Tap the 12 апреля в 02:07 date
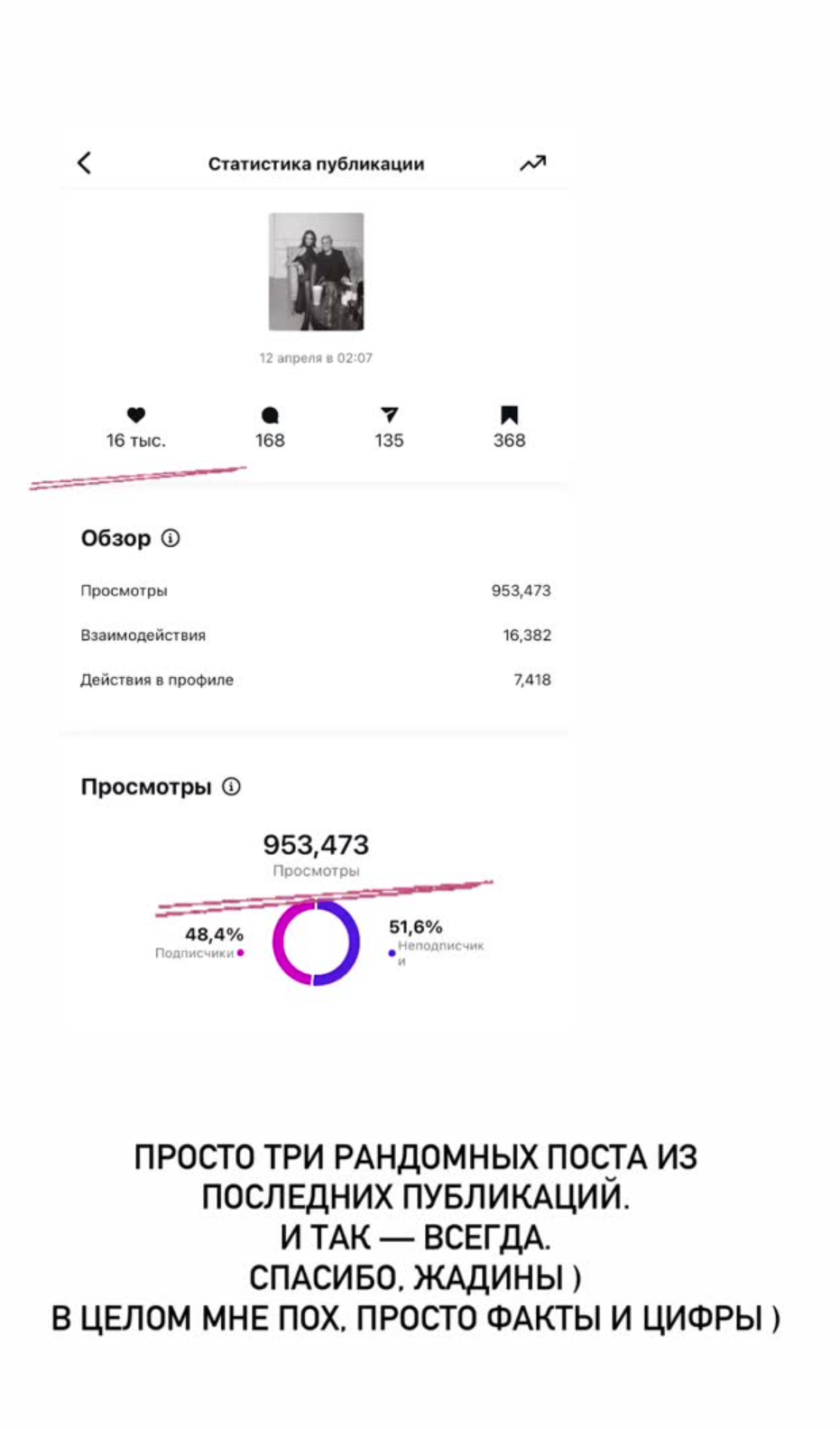This screenshot has height=1429, width=840. point(316,357)
